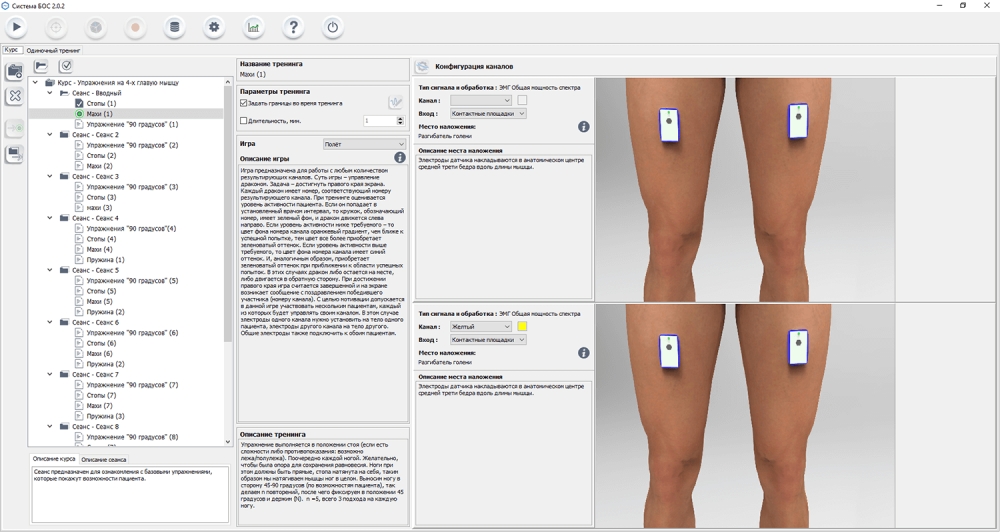Open settings via the gear icon
The image size is (1000, 532).
[x=214, y=28]
